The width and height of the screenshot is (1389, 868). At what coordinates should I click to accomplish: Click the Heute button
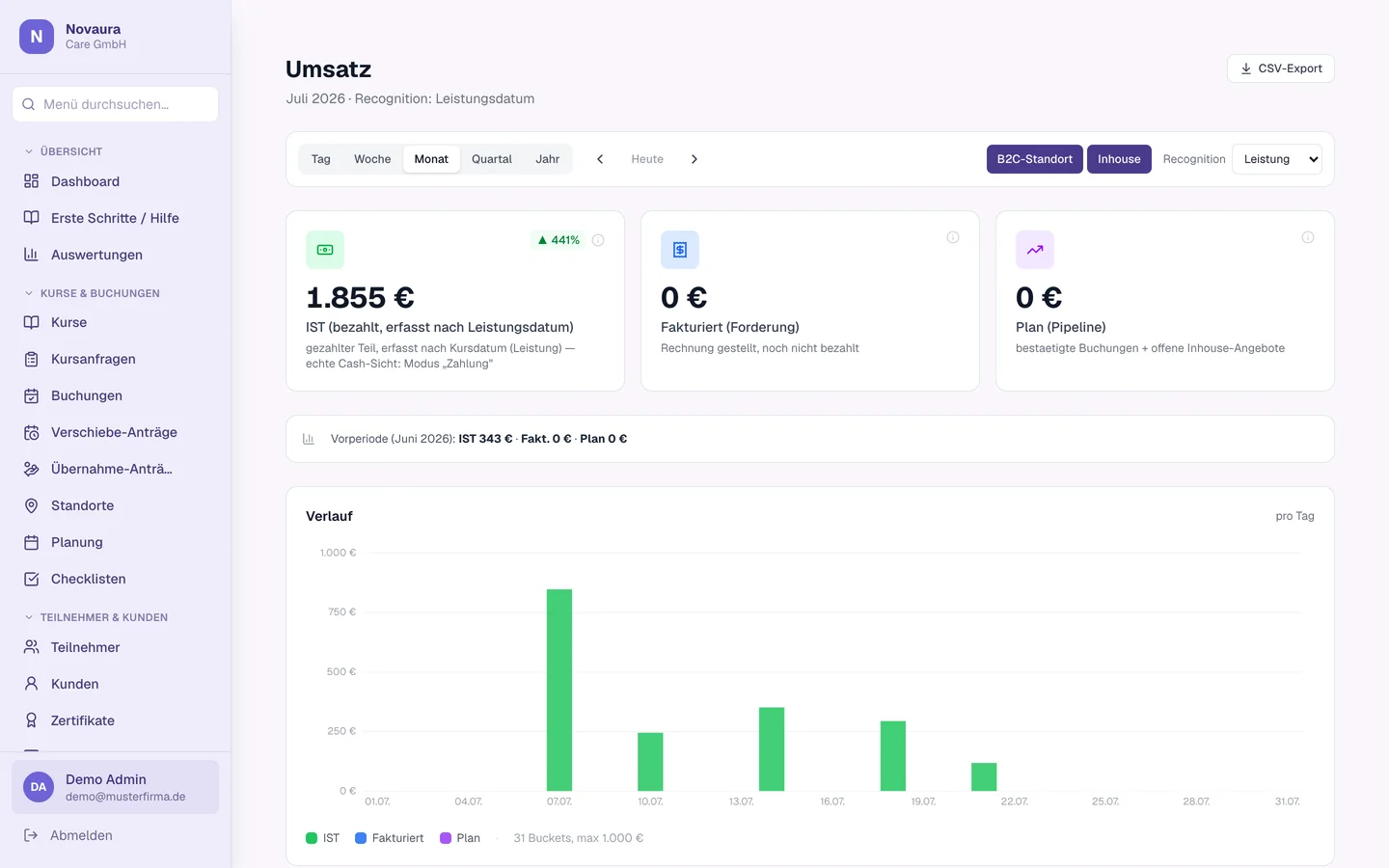[647, 159]
